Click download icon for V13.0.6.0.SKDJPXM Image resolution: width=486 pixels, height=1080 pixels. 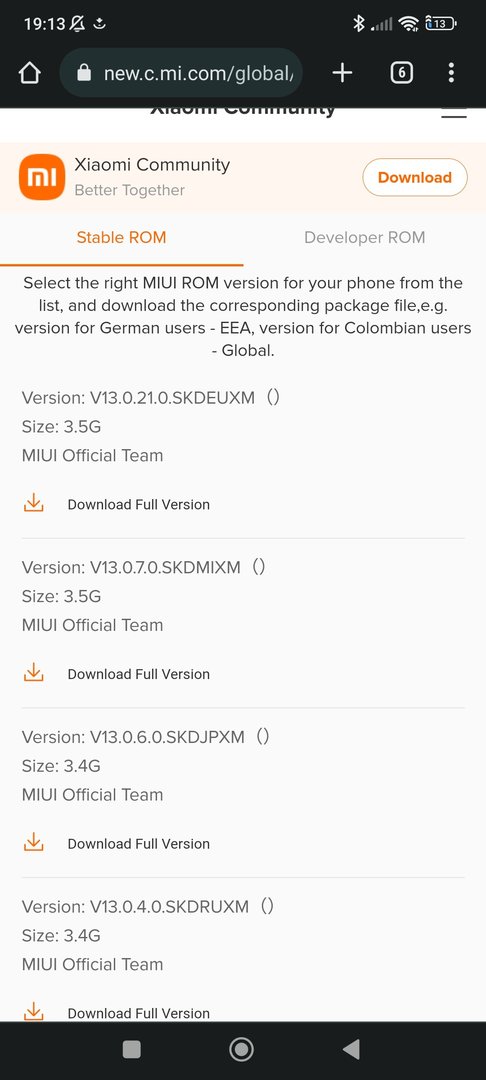[x=34, y=842]
